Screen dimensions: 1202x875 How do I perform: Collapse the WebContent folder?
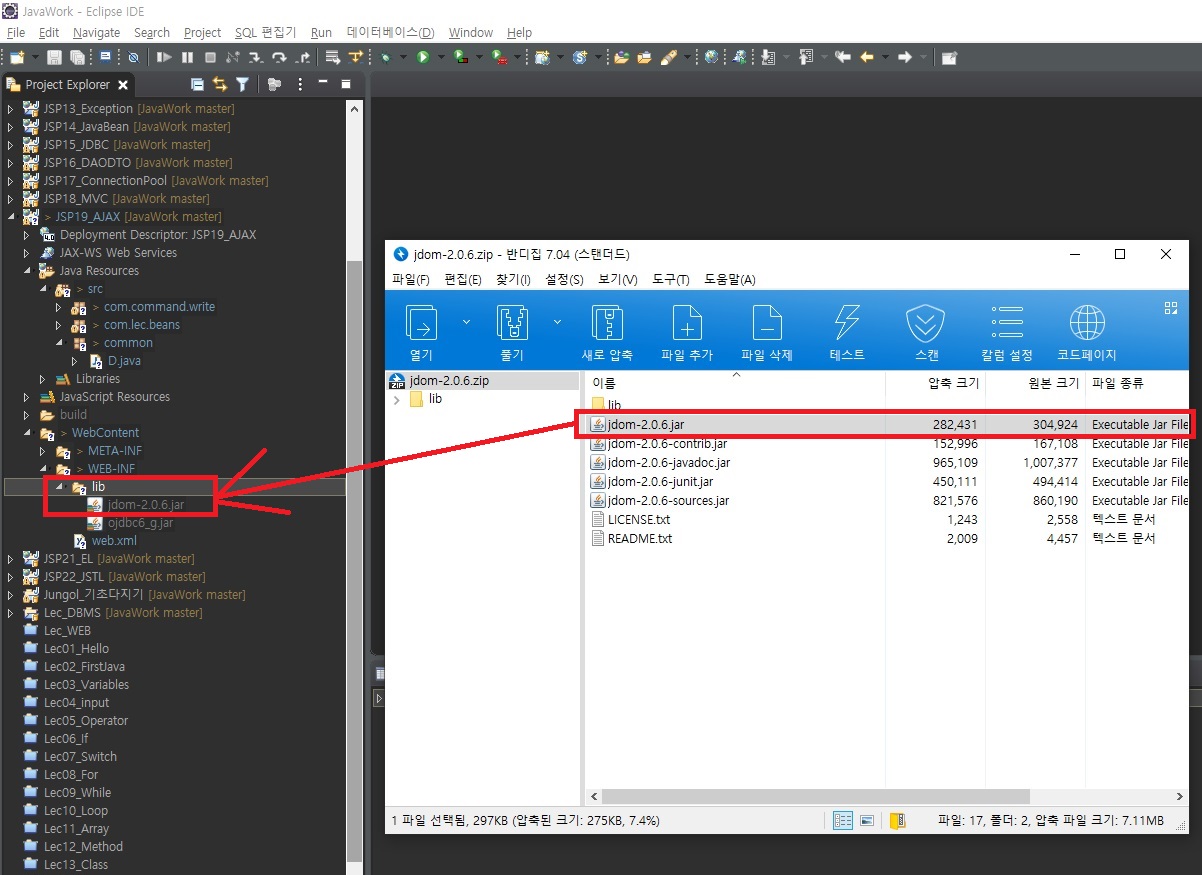pos(27,433)
